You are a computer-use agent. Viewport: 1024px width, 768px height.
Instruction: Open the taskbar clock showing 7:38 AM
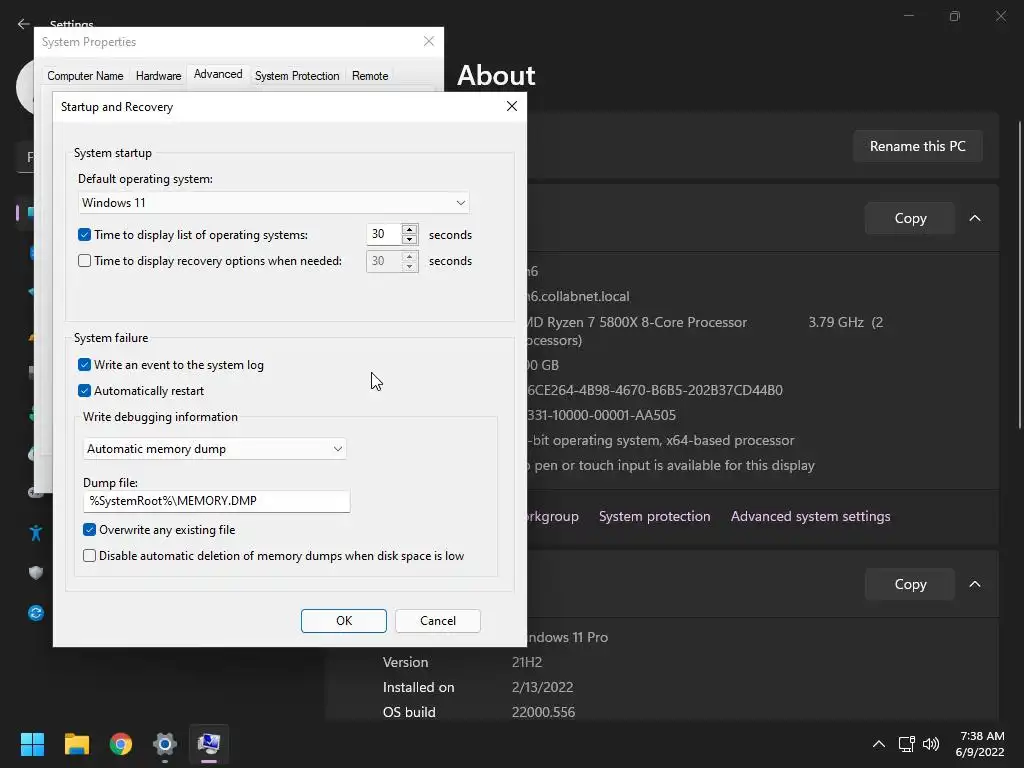point(980,744)
